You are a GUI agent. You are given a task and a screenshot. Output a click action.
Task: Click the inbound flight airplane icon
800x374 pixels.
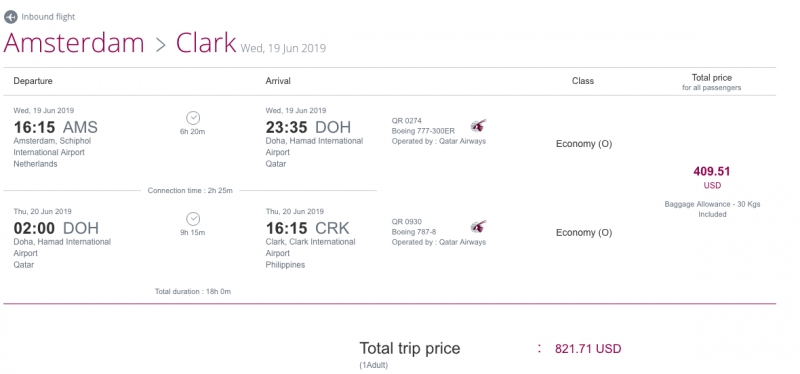pyautogui.click(x=11, y=17)
